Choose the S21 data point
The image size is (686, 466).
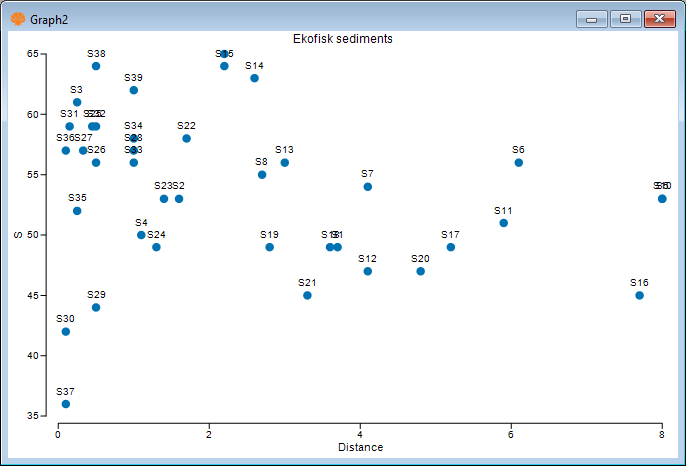coord(307,295)
